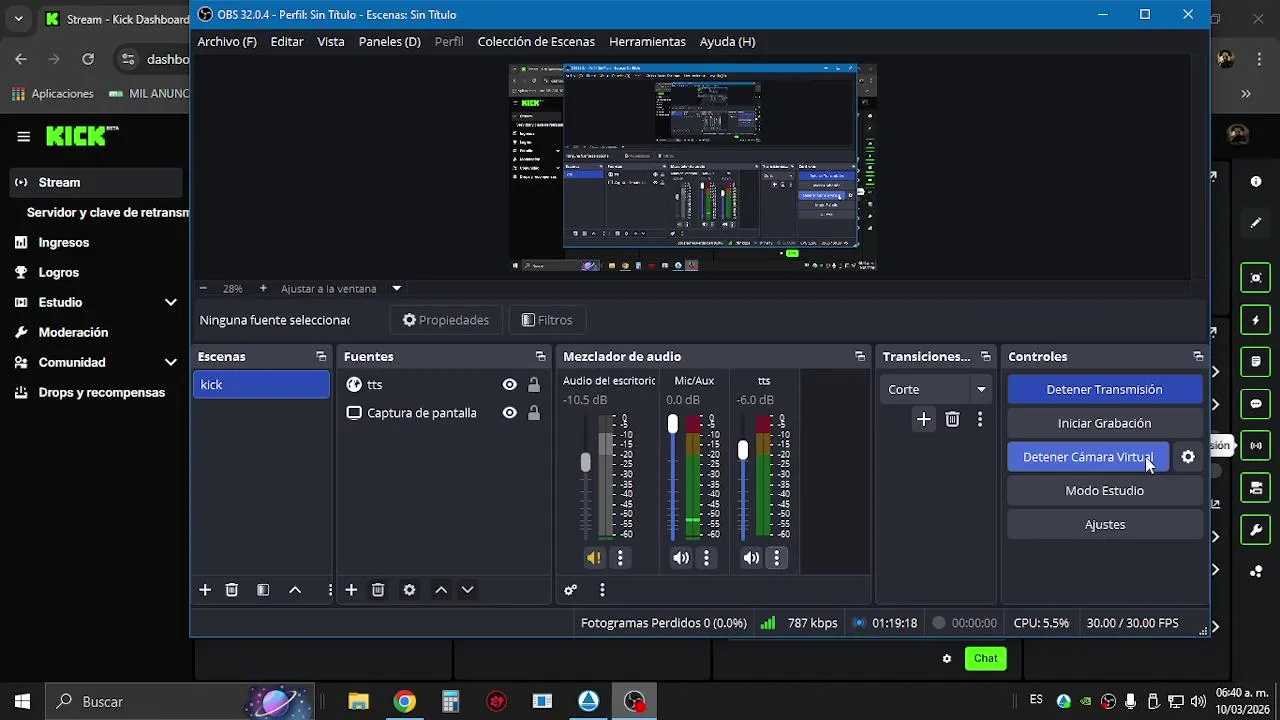
Task: Toggle visibility of the tts source
Action: point(510,385)
